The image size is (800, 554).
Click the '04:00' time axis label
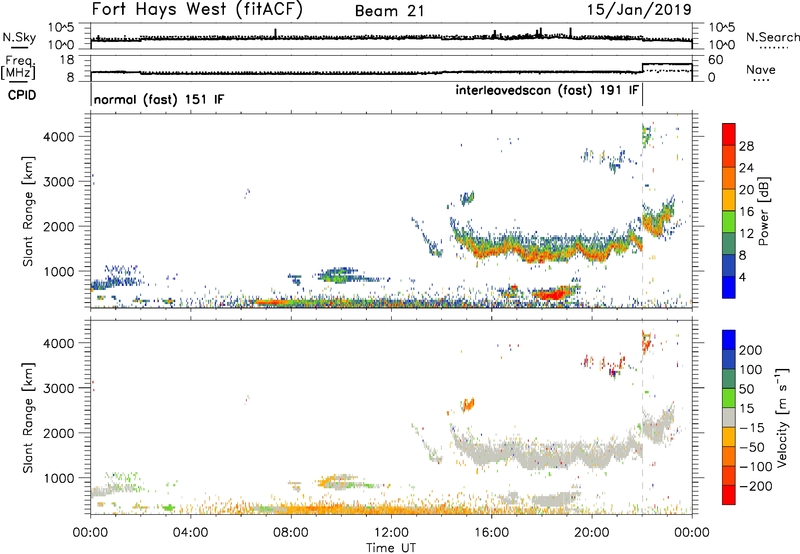click(190, 533)
